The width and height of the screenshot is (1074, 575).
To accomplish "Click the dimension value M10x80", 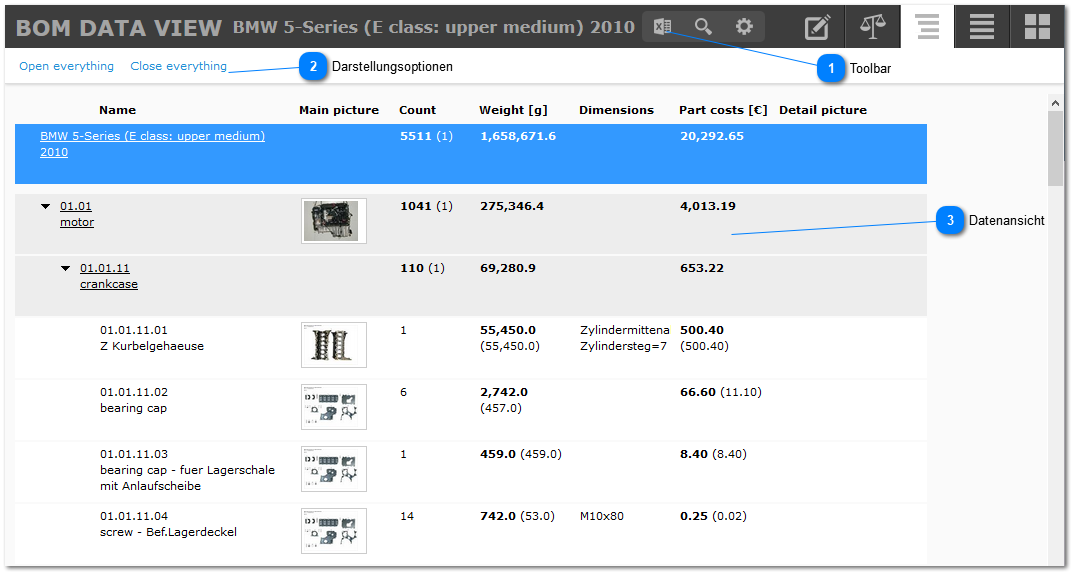I will (602, 516).
